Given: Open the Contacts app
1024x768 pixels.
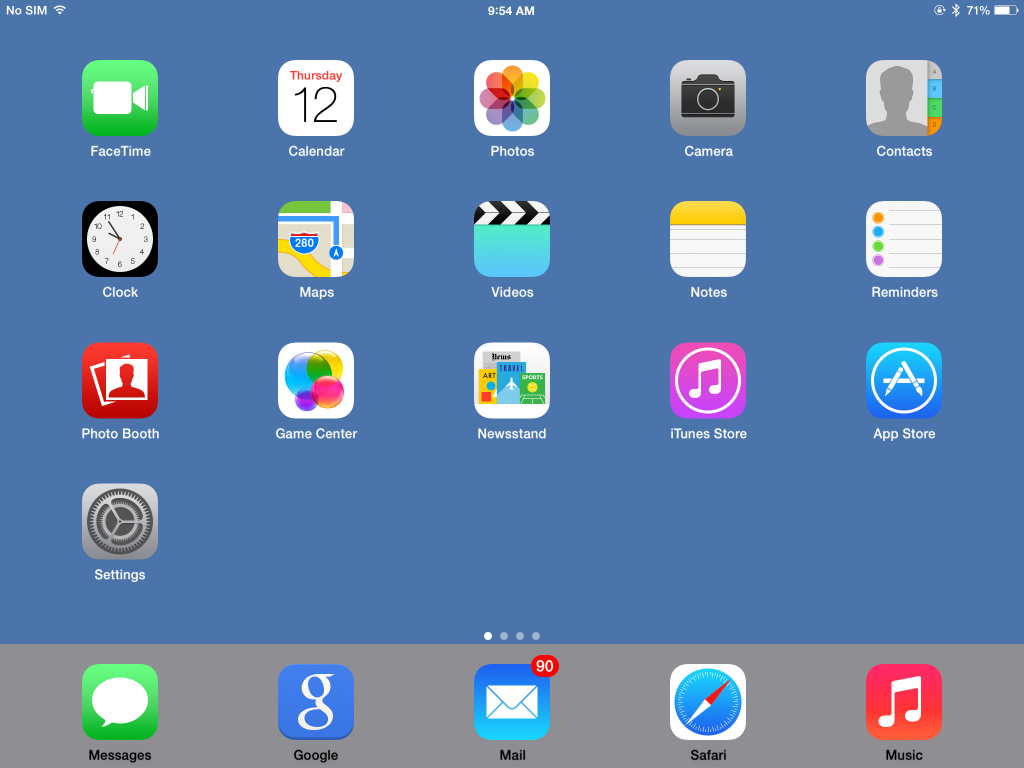Looking at the screenshot, I should (x=904, y=98).
